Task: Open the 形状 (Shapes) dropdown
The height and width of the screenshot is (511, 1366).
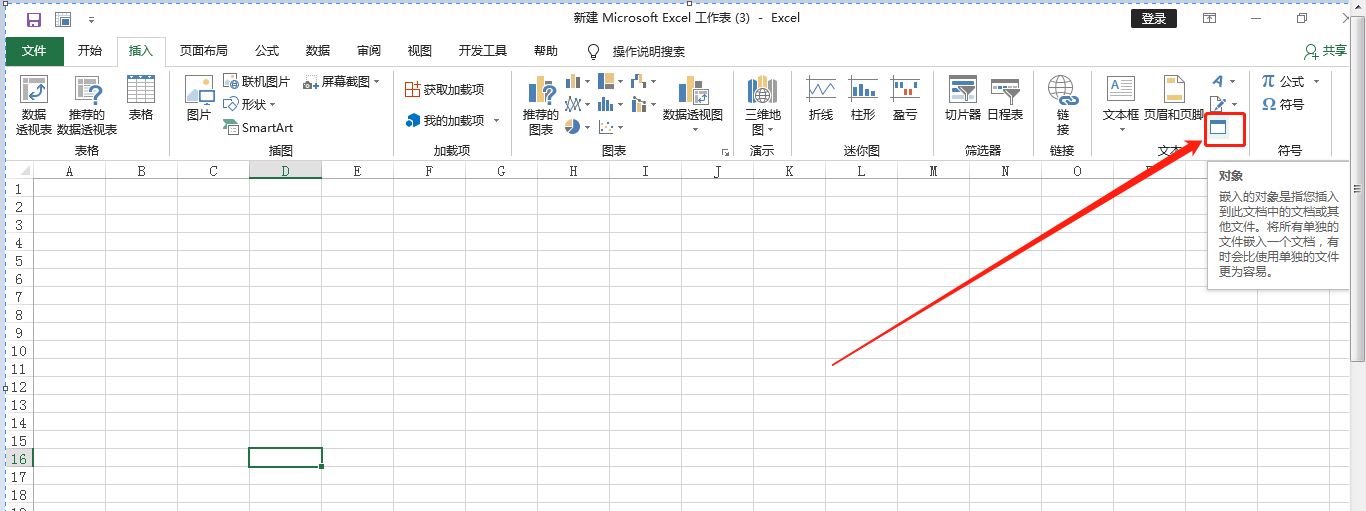Action: [x=250, y=104]
